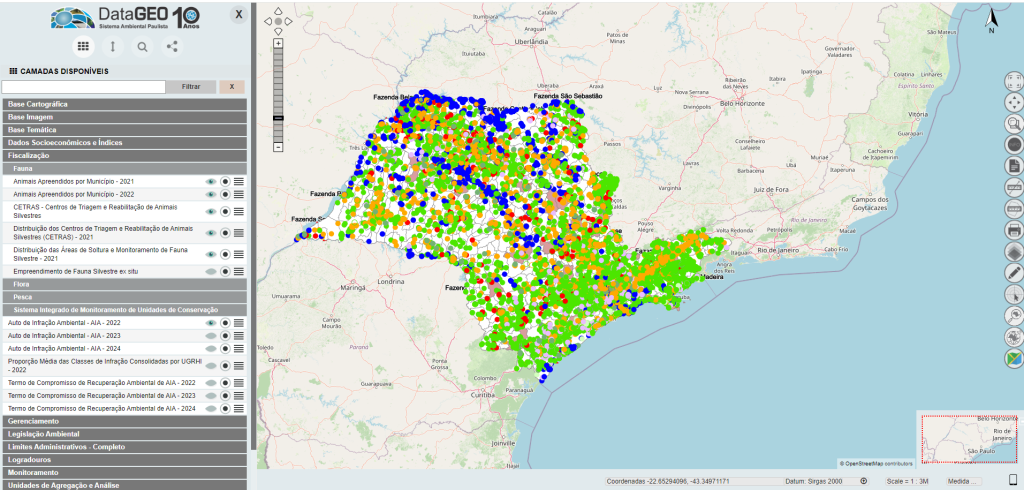Click the magnifier search icon in header
The width and height of the screenshot is (1024, 490).
142,46
